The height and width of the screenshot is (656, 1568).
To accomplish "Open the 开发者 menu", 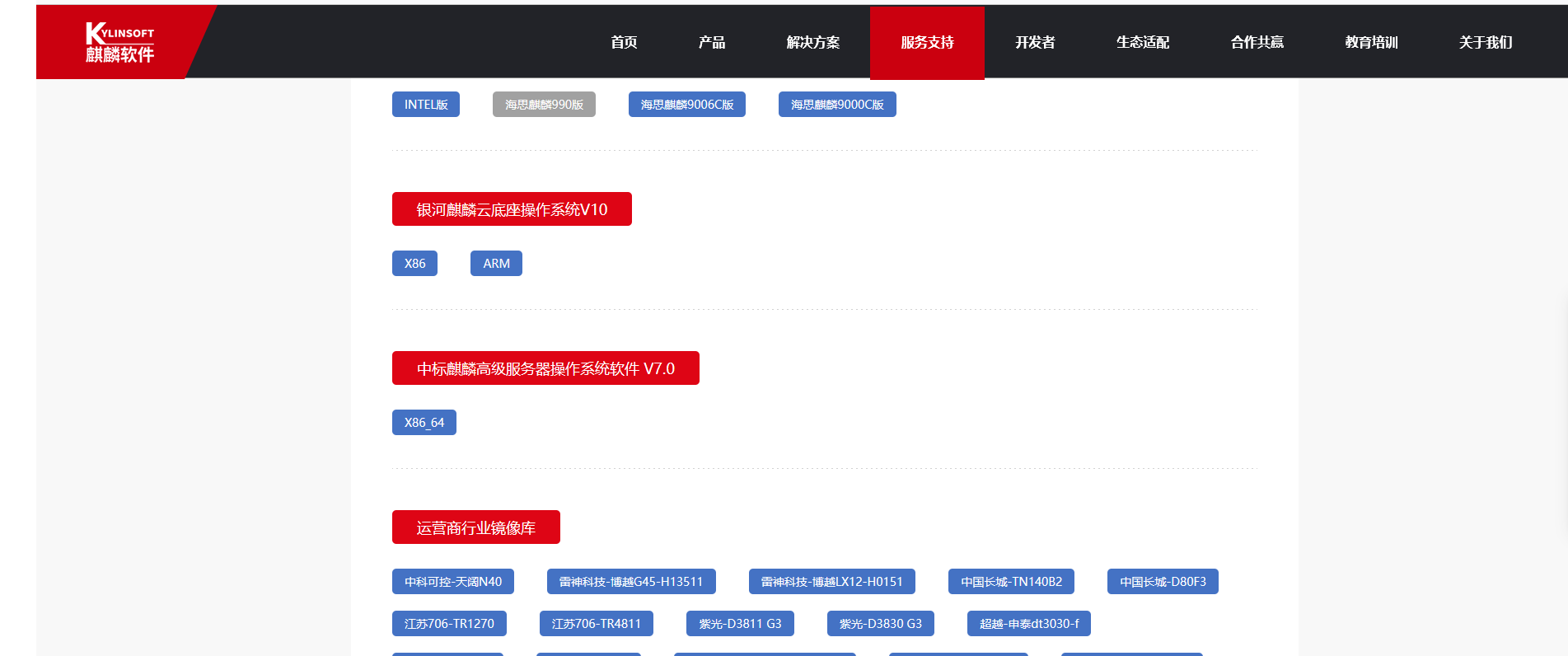I will tap(1035, 42).
